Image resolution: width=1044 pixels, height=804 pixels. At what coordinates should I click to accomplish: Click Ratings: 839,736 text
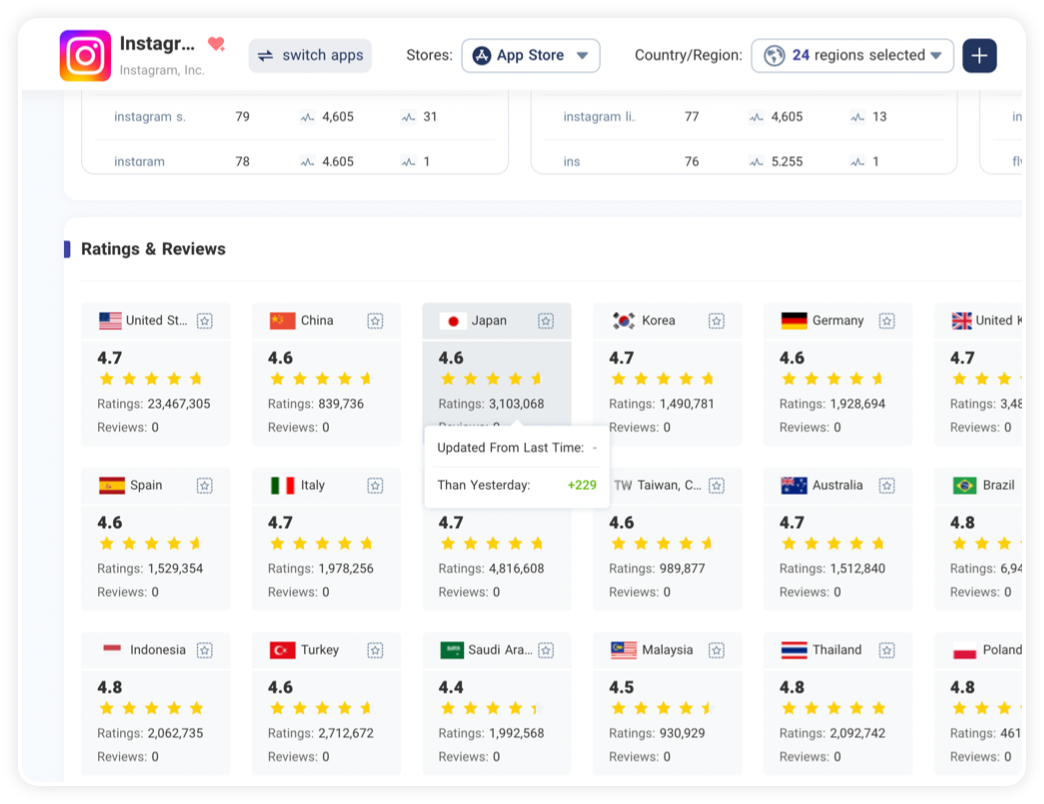click(316, 404)
